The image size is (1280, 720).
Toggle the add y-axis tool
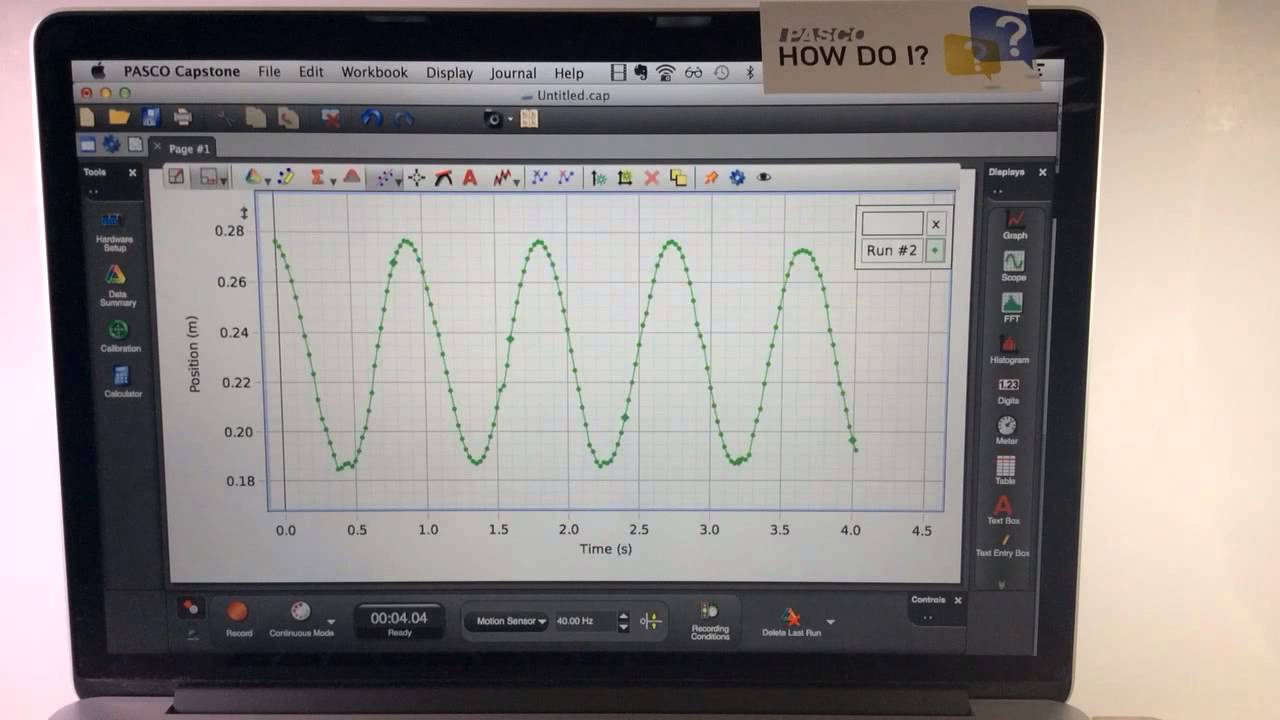(x=598, y=178)
